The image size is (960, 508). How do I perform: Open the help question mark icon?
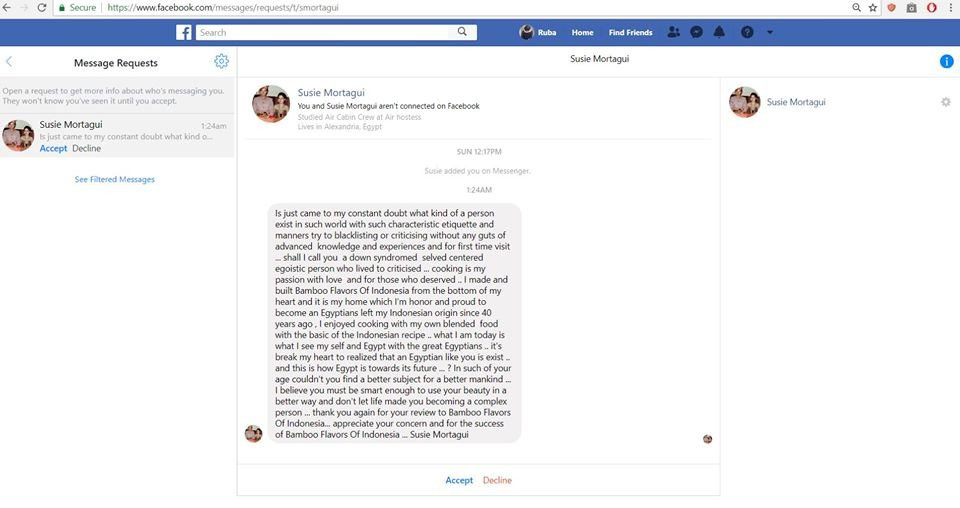(x=747, y=32)
